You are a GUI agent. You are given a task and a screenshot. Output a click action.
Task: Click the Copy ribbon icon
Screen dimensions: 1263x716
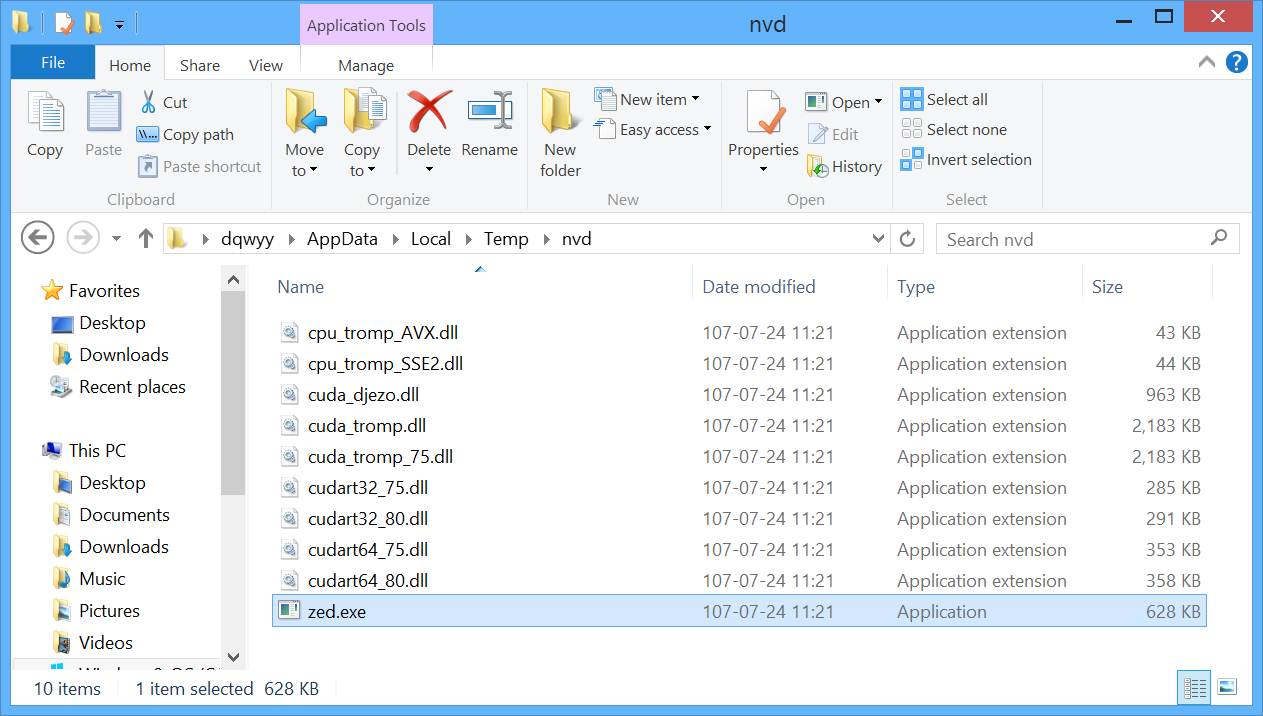pos(44,111)
